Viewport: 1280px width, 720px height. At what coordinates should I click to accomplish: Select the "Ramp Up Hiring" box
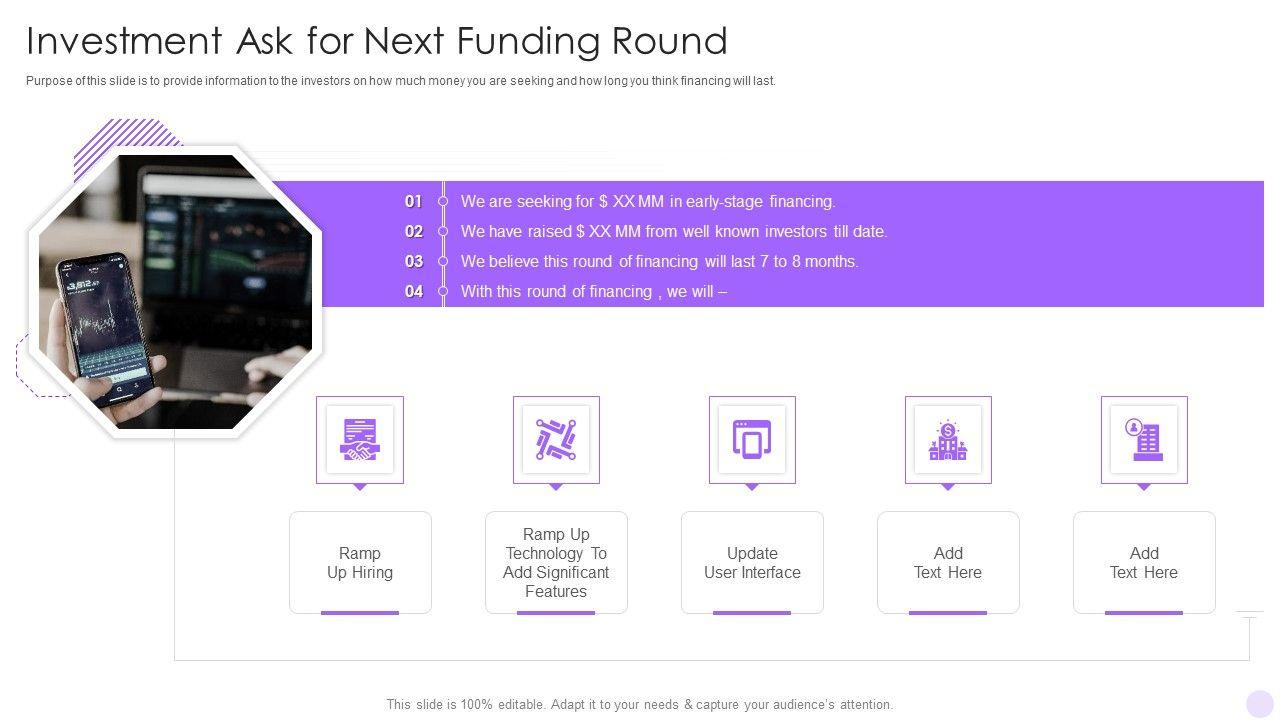tap(360, 563)
